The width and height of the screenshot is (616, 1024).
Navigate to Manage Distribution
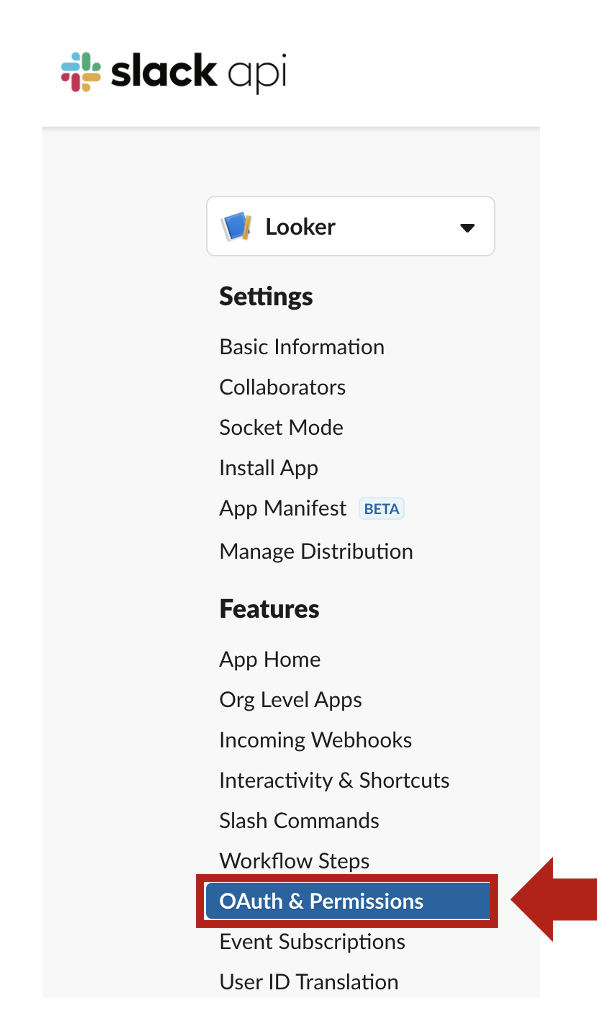[x=316, y=551]
